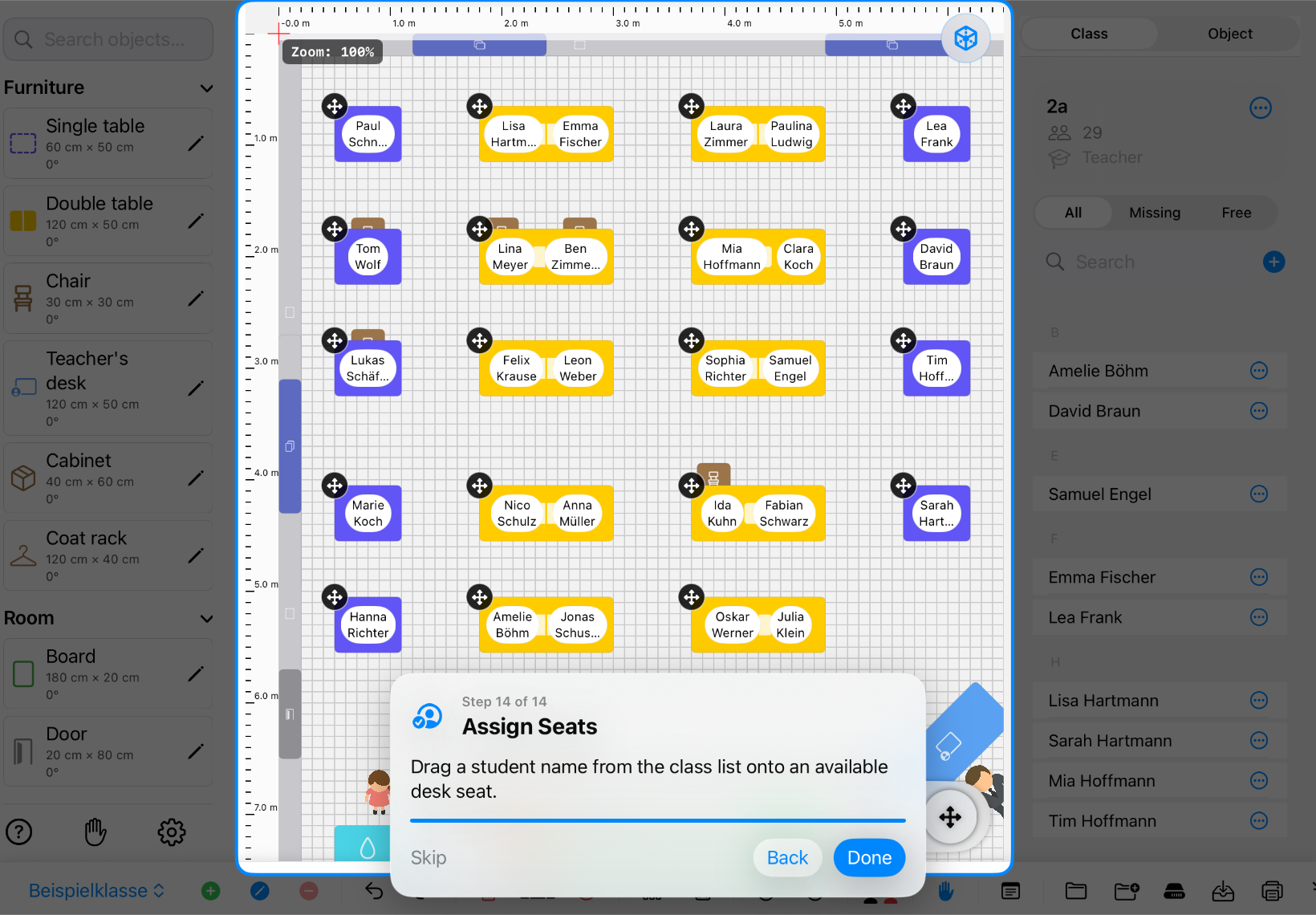Click the move handle on Paul Schn... desk

[335, 106]
